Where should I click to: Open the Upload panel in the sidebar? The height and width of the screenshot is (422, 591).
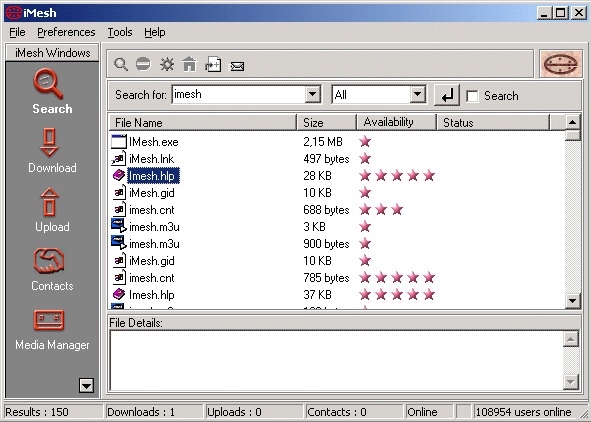point(52,209)
